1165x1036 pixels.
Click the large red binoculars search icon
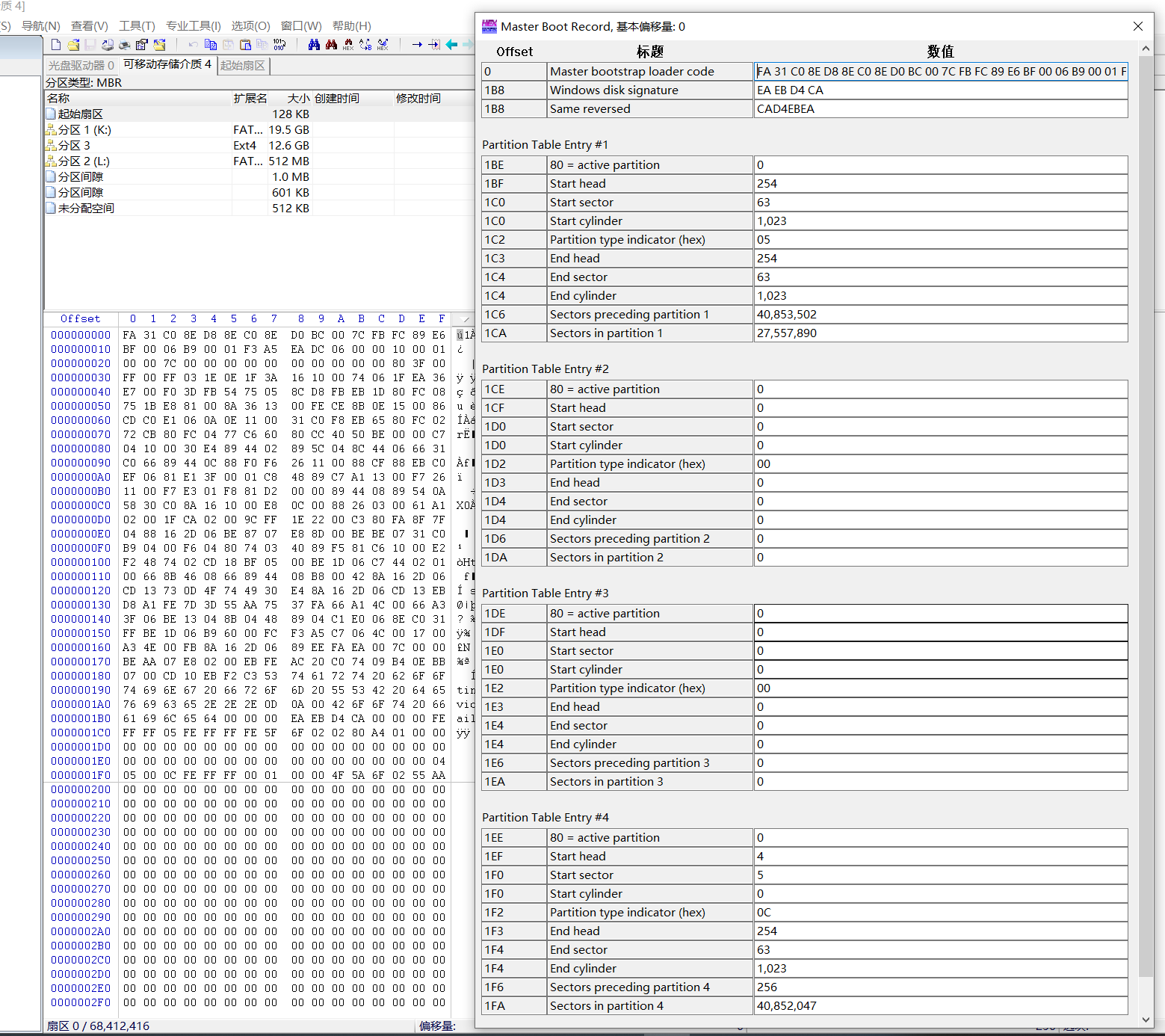331,45
